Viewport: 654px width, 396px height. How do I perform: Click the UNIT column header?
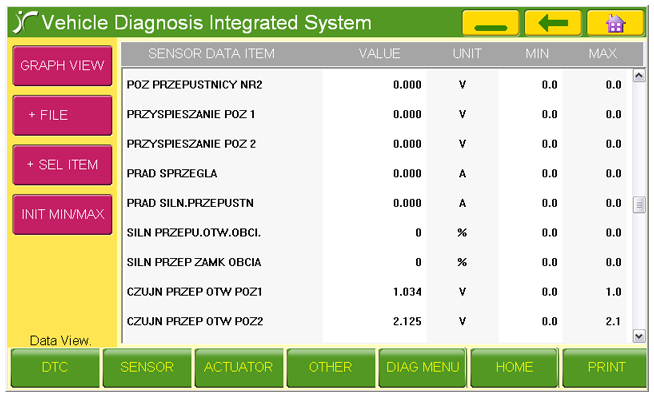point(467,53)
